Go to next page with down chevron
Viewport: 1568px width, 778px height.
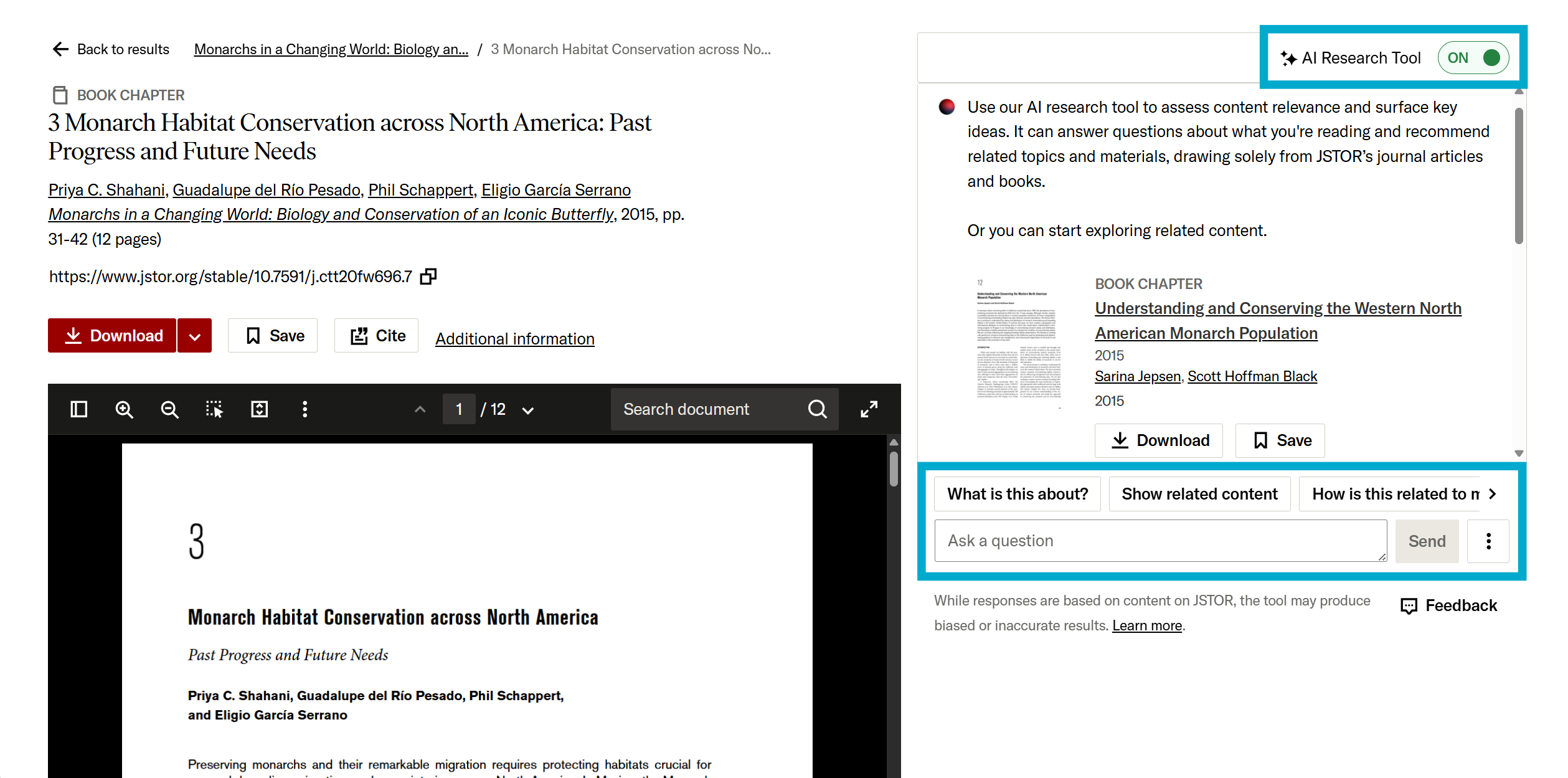pyautogui.click(x=528, y=410)
